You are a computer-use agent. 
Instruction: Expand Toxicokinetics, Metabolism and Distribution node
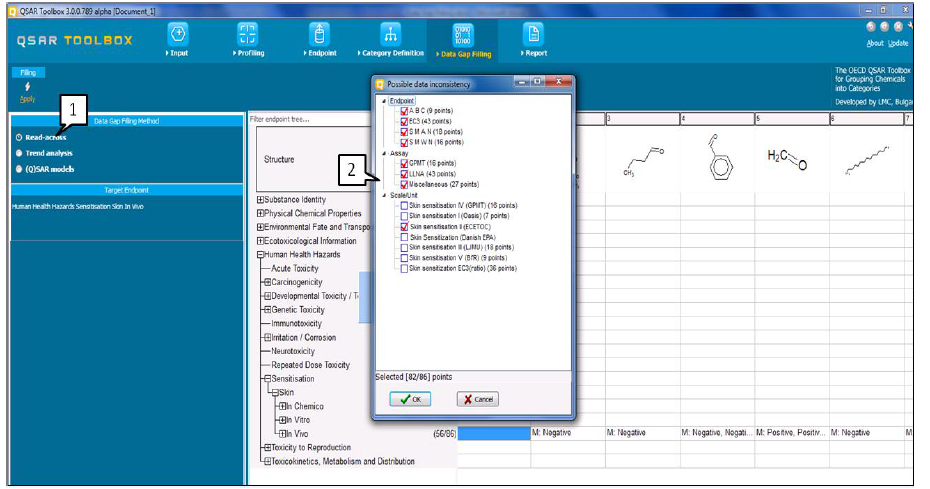point(267,461)
